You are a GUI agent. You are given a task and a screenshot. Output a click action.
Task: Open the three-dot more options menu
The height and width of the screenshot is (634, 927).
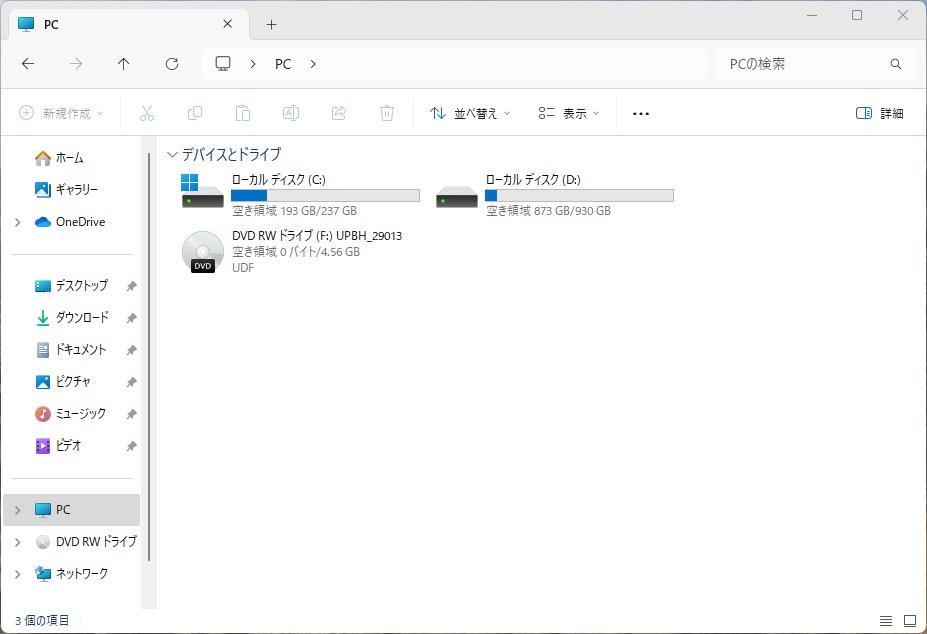641,114
